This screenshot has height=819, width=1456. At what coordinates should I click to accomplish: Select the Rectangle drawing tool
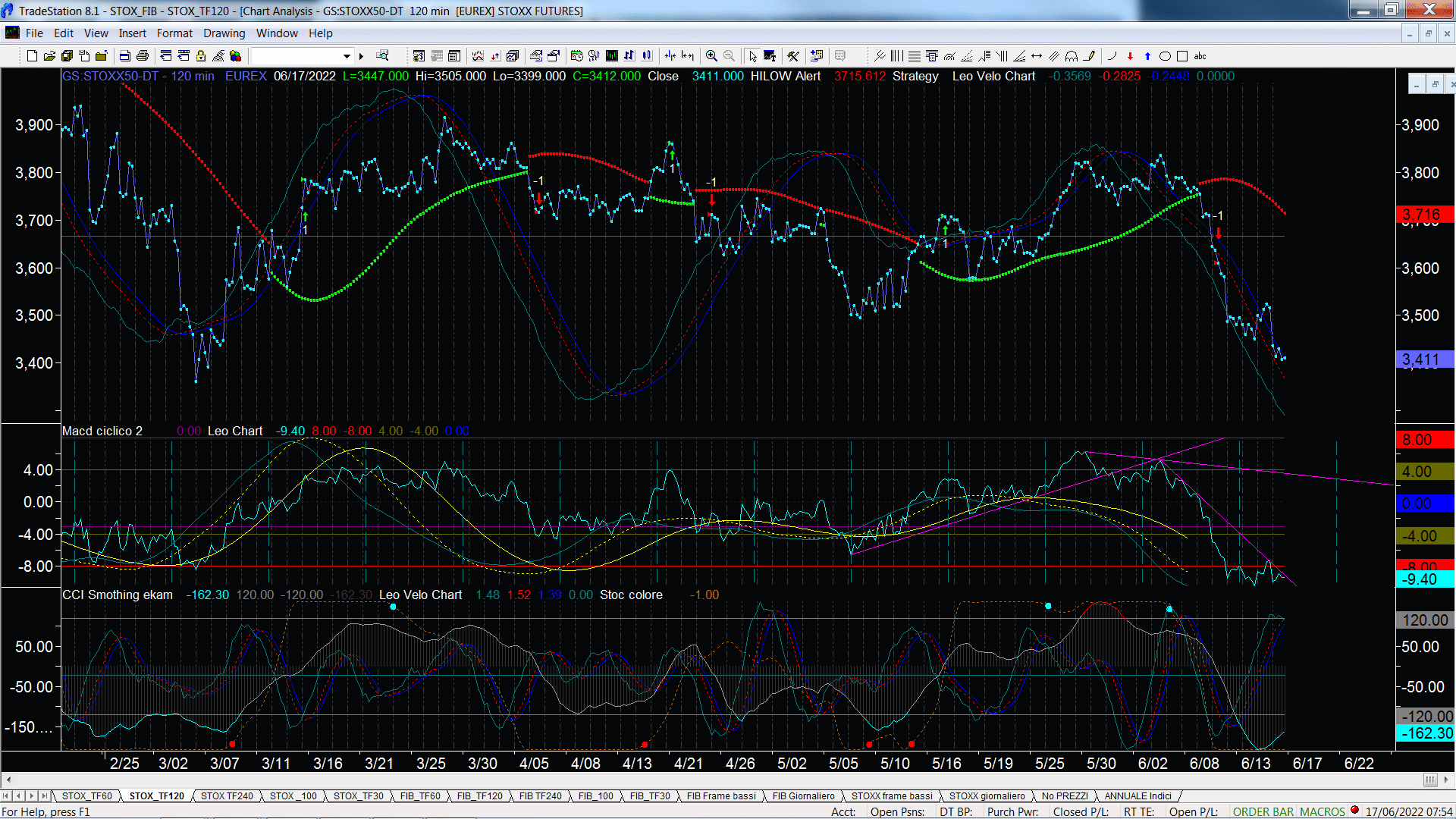click(1182, 56)
